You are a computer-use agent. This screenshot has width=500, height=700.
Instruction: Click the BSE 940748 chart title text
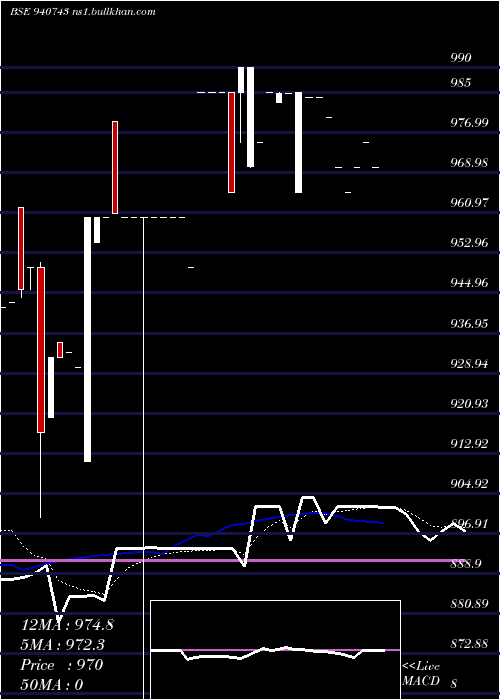(83, 12)
